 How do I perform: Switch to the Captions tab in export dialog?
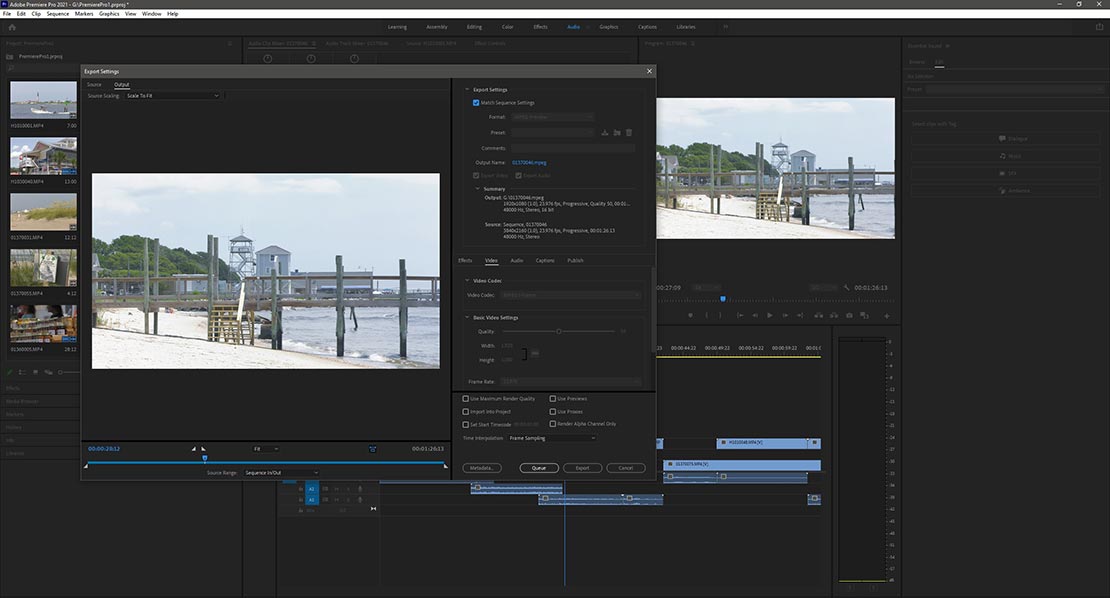[545, 260]
